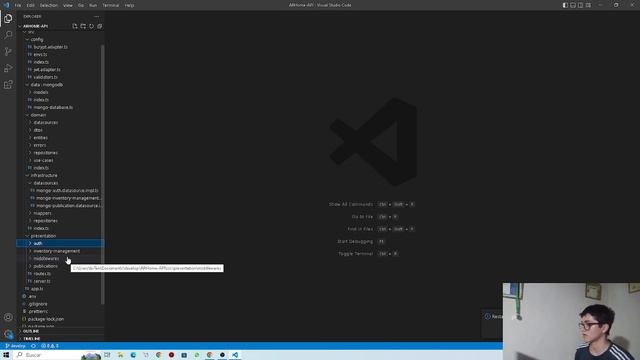Open the Terminal menu
This screenshot has width=640, height=360.
point(111,5)
